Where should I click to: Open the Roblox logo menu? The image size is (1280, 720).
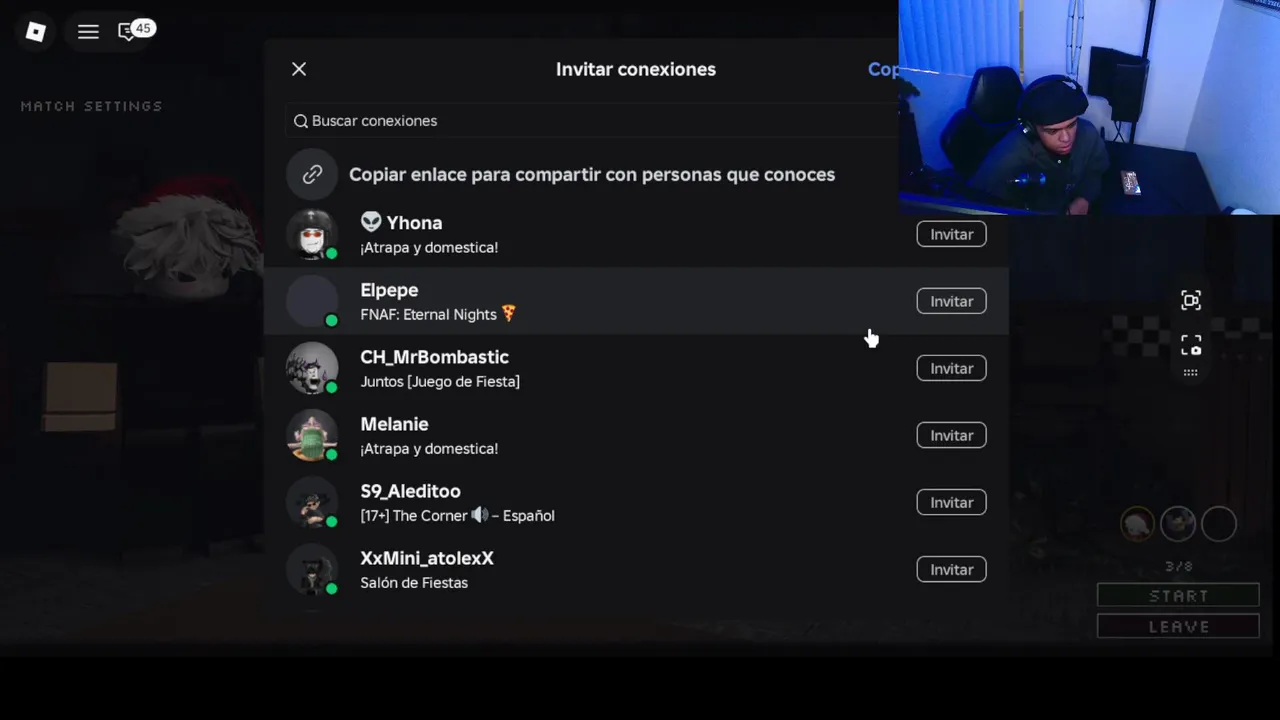pos(36,32)
